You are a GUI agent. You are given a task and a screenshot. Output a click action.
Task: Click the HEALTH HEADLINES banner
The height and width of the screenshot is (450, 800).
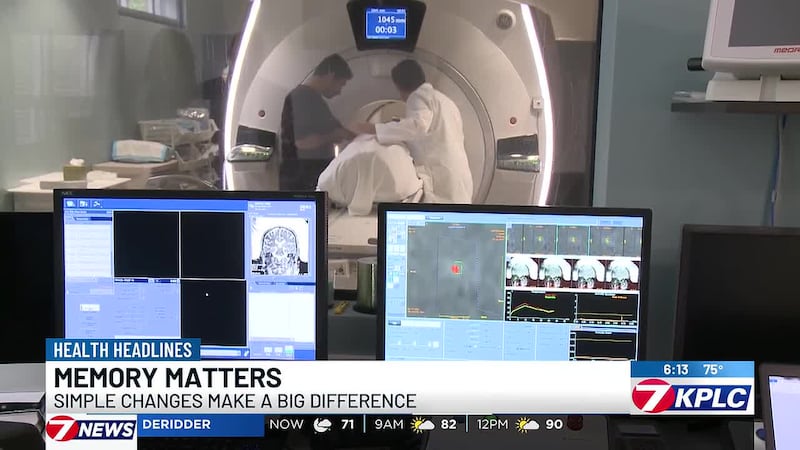pyautogui.click(x=123, y=350)
